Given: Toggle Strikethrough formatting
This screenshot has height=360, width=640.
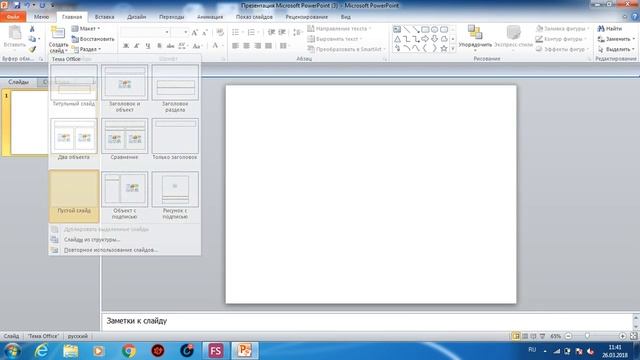Looking at the screenshot, I should [x=170, y=46].
